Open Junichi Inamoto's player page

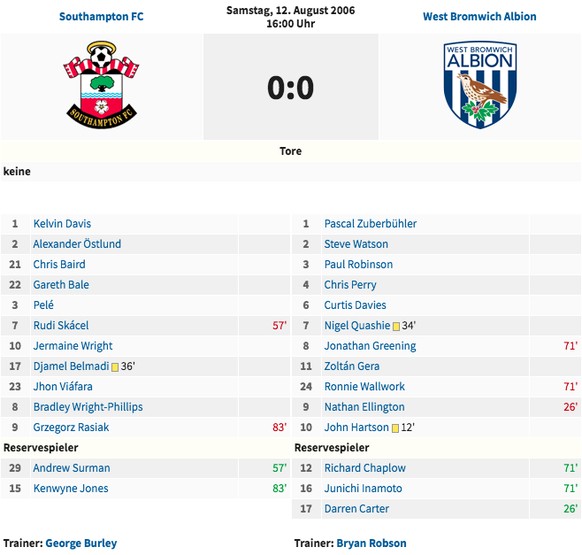tap(363, 488)
